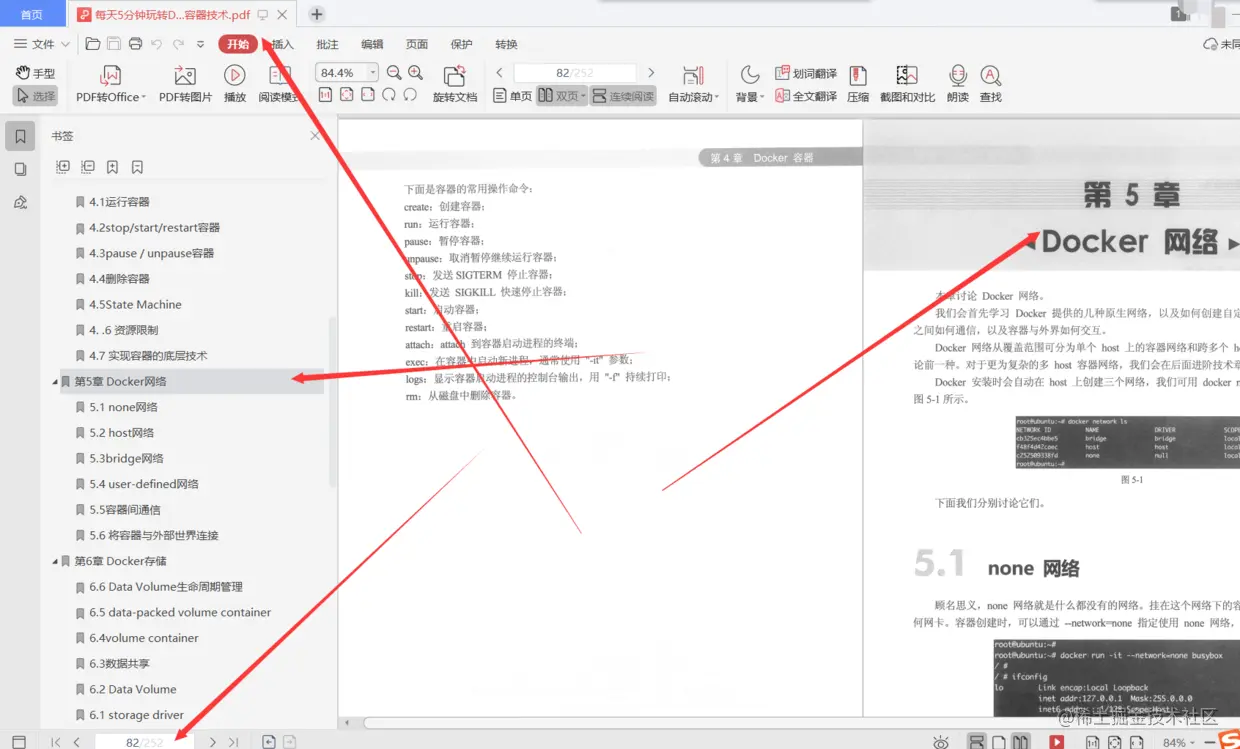Click the 背景 moon icon
Viewport: 1240px width, 749px height.
[x=749, y=75]
